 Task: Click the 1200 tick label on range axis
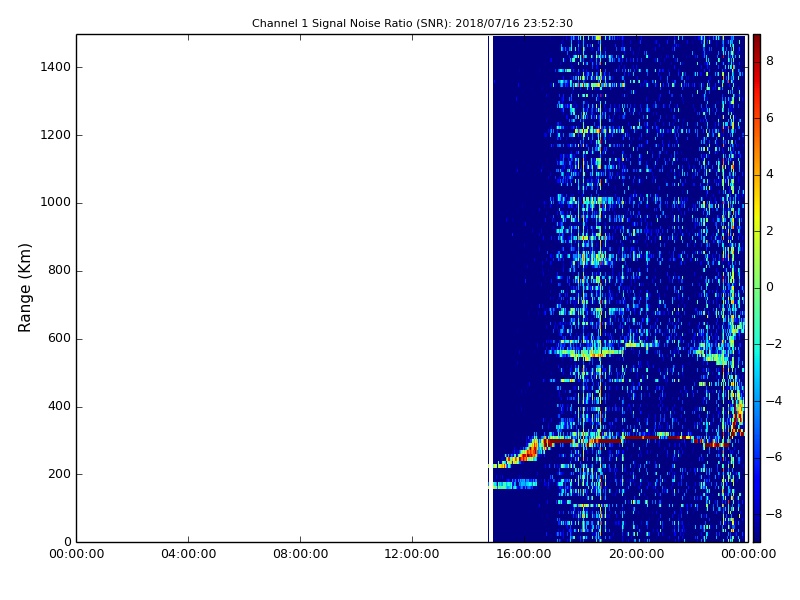coord(55,135)
